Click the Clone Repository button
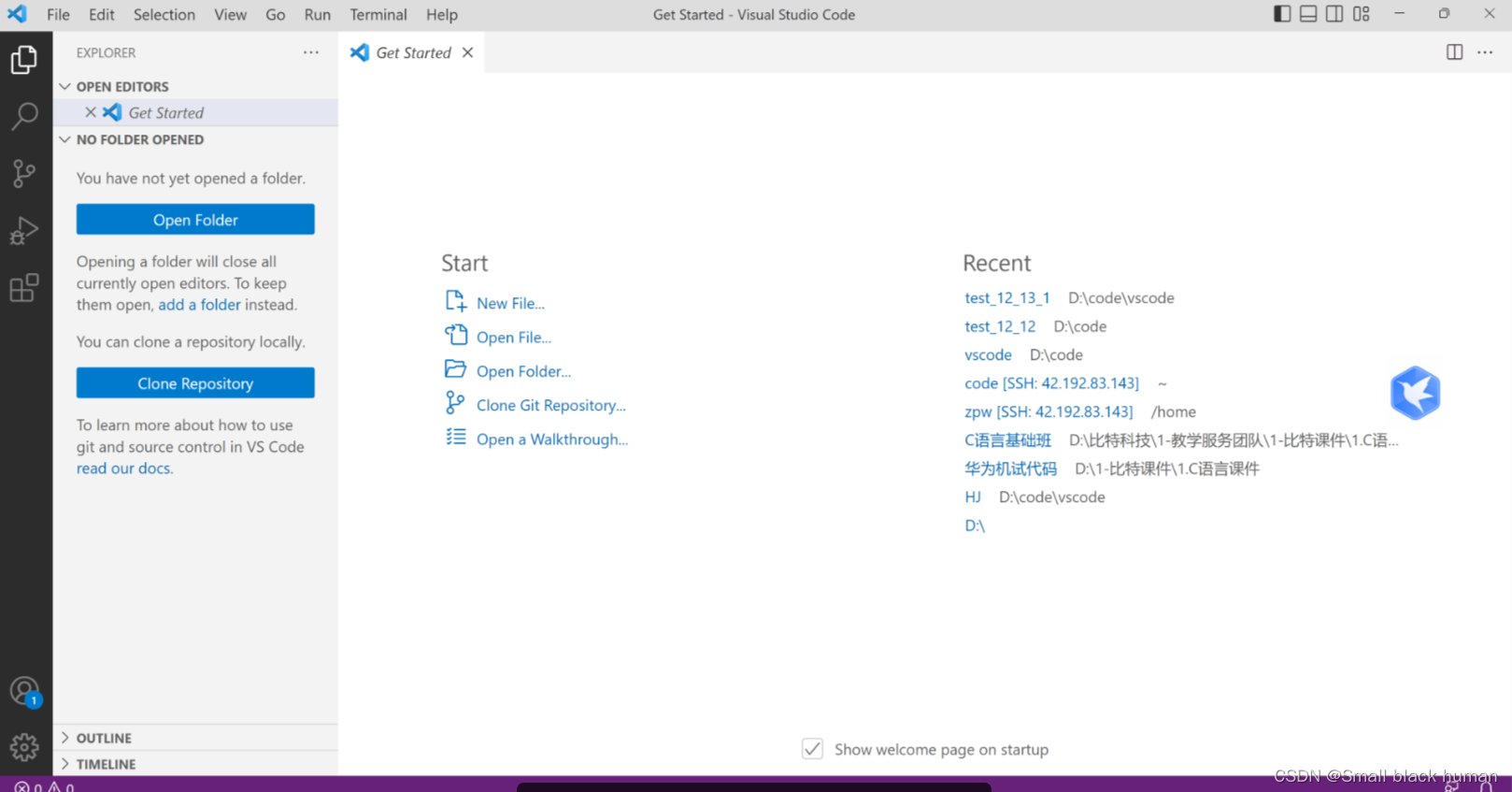Viewport: 1512px width, 792px height. [195, 383]
